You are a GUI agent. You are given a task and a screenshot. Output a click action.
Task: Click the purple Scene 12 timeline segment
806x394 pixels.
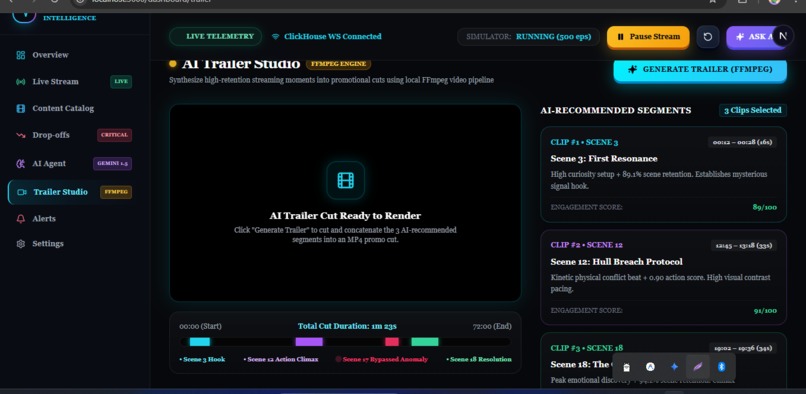[309, 342]
